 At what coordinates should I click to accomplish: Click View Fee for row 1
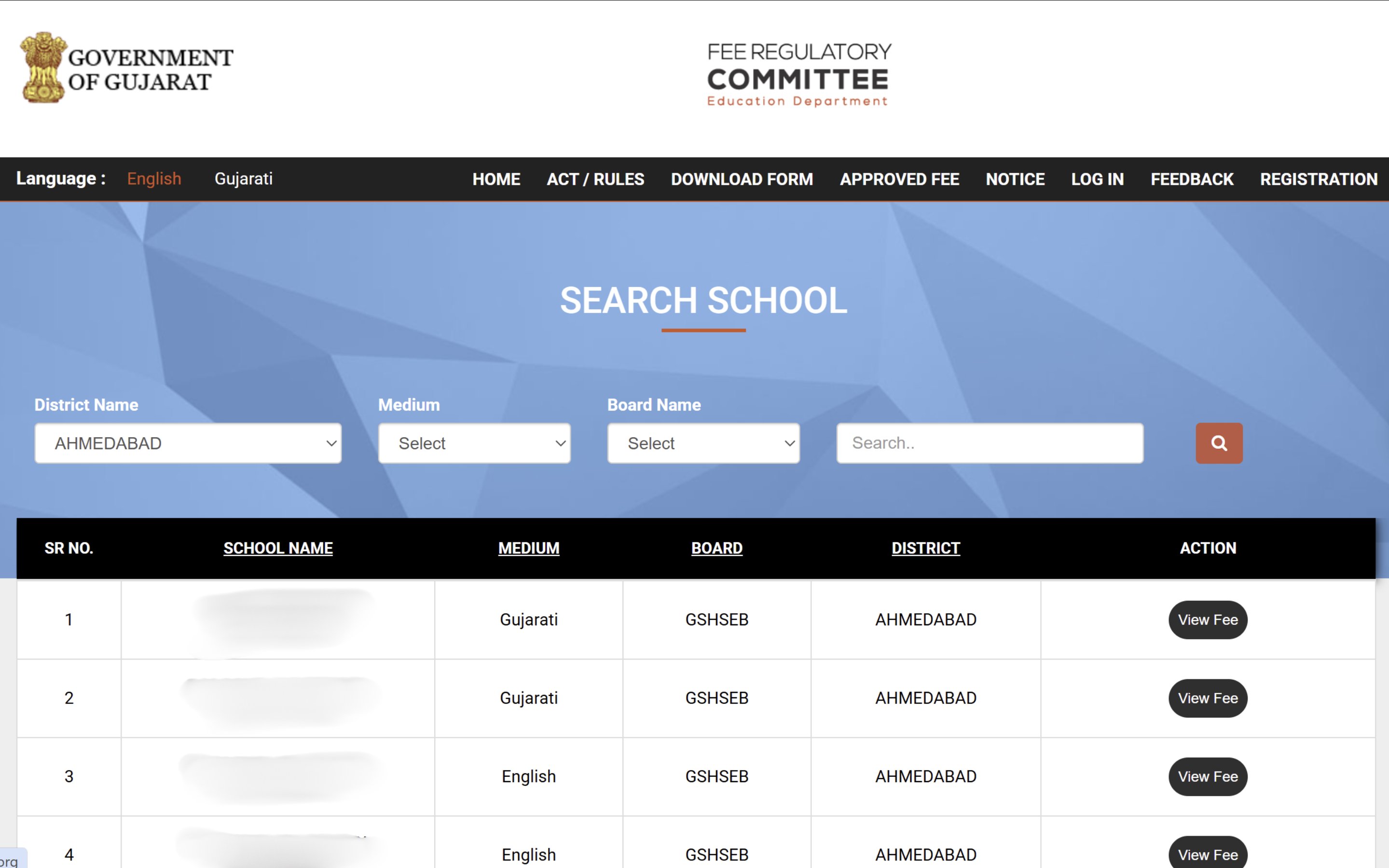pyautogui.click(x=1208, y=620)
